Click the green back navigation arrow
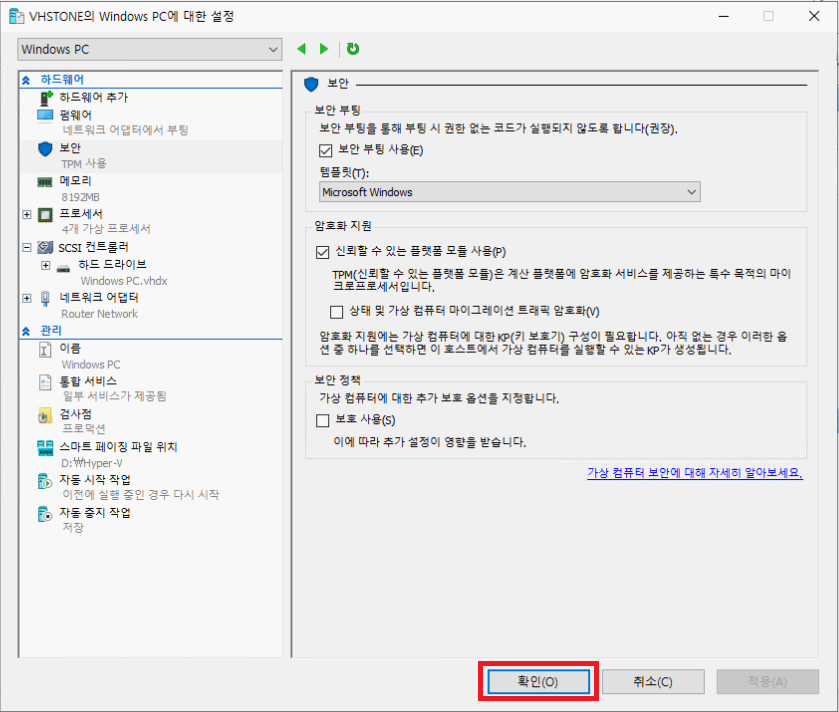 (x=301, y=49)
